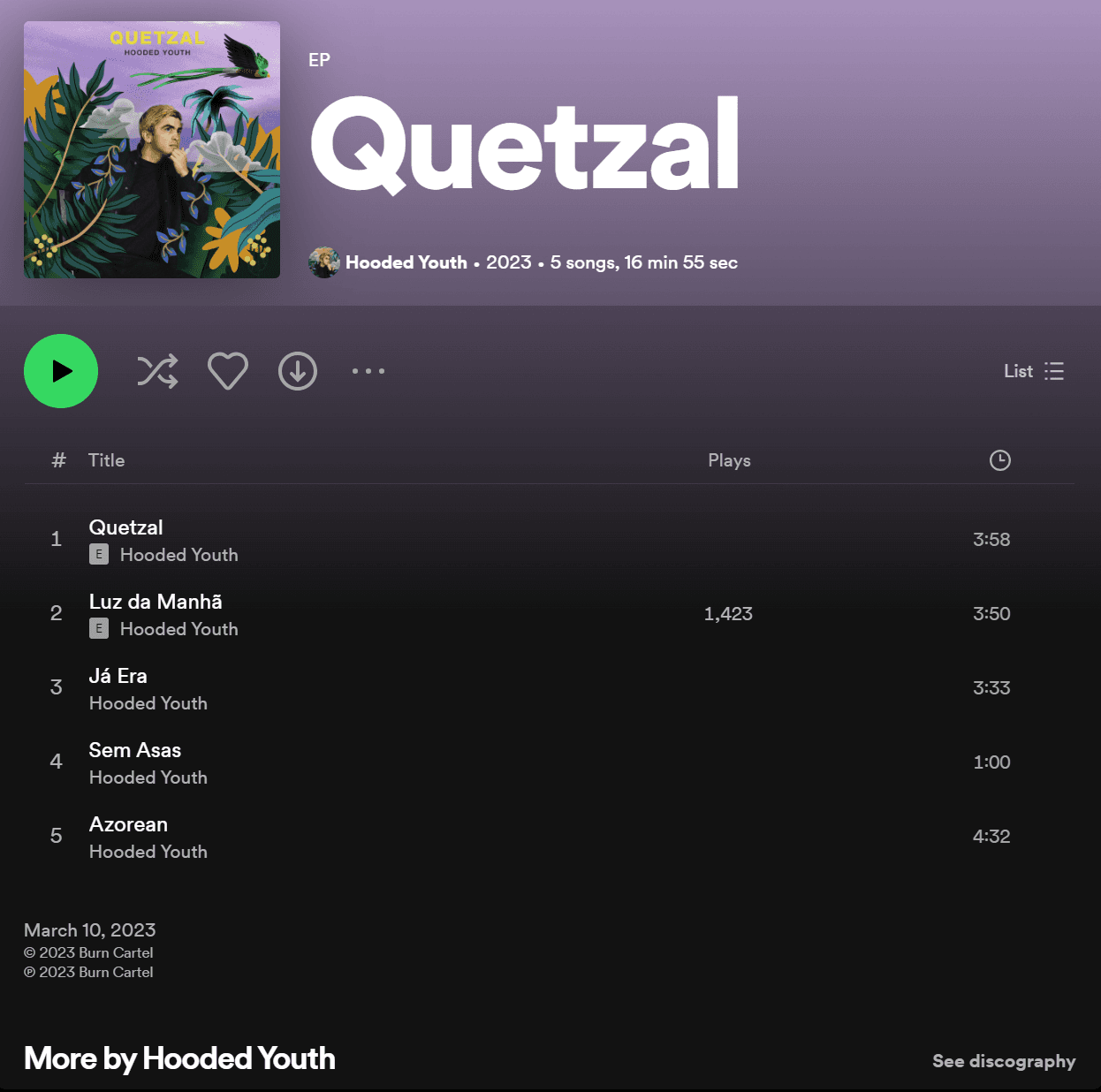Click the explicit badge under the Quetzal track
Screen dimensions: 1101x1092
99,554
